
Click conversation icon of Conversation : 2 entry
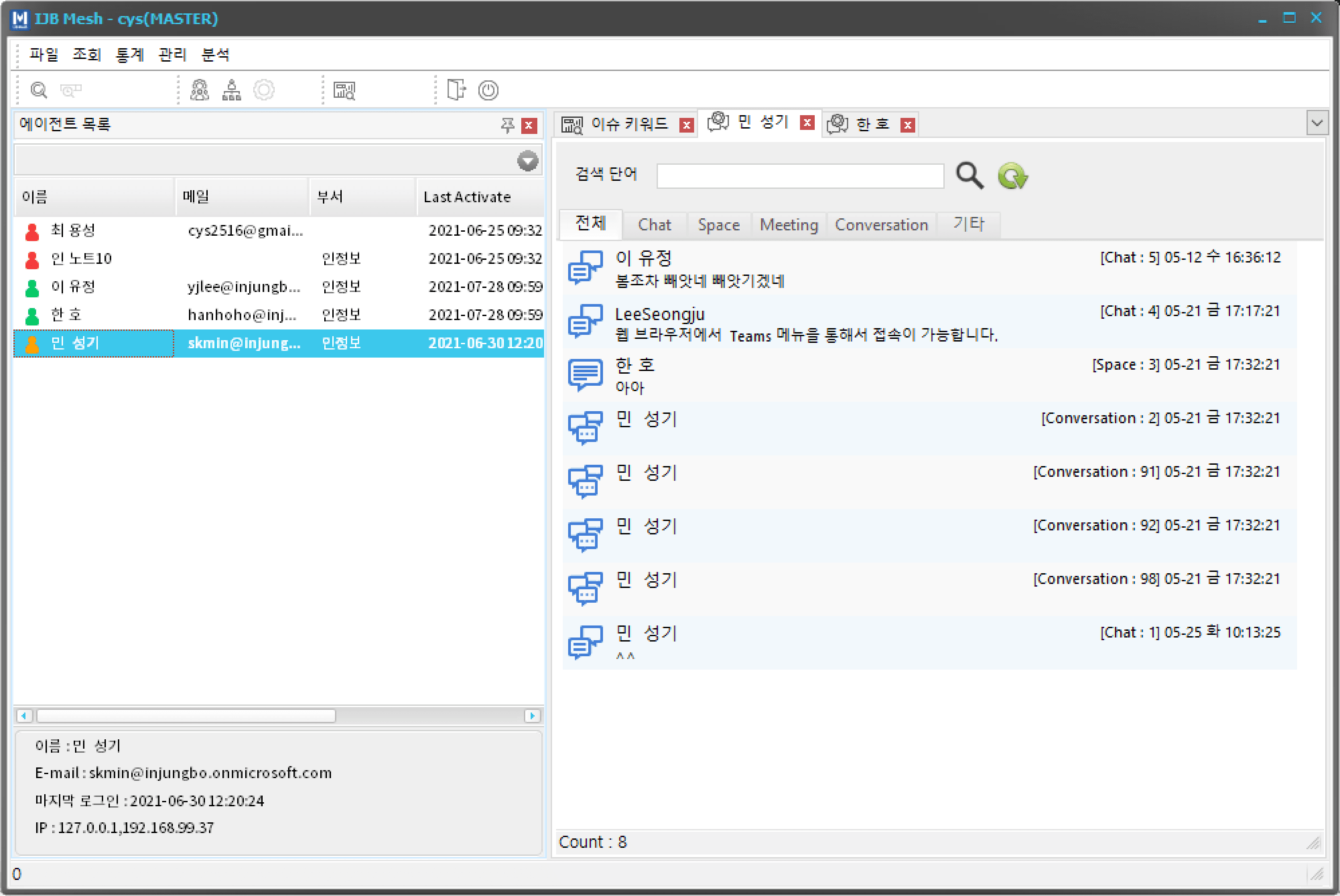tap(586, 428)
